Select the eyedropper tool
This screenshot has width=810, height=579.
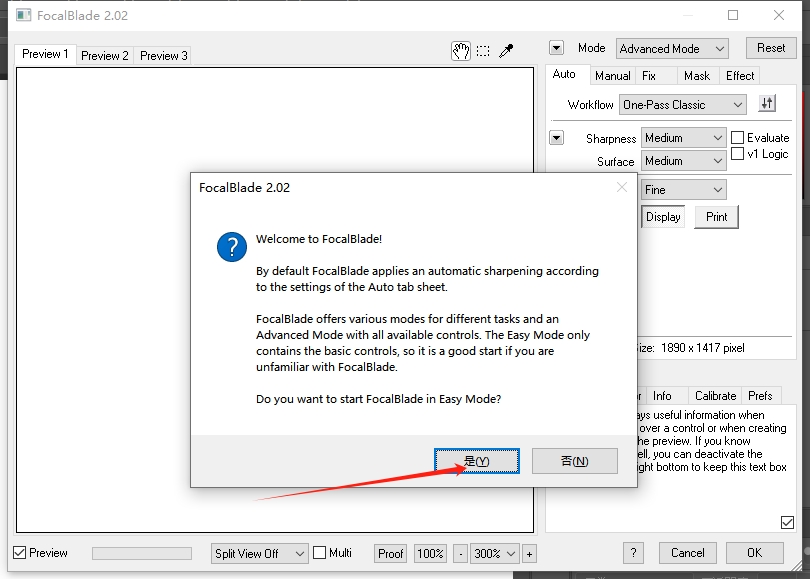pos(506,50)
